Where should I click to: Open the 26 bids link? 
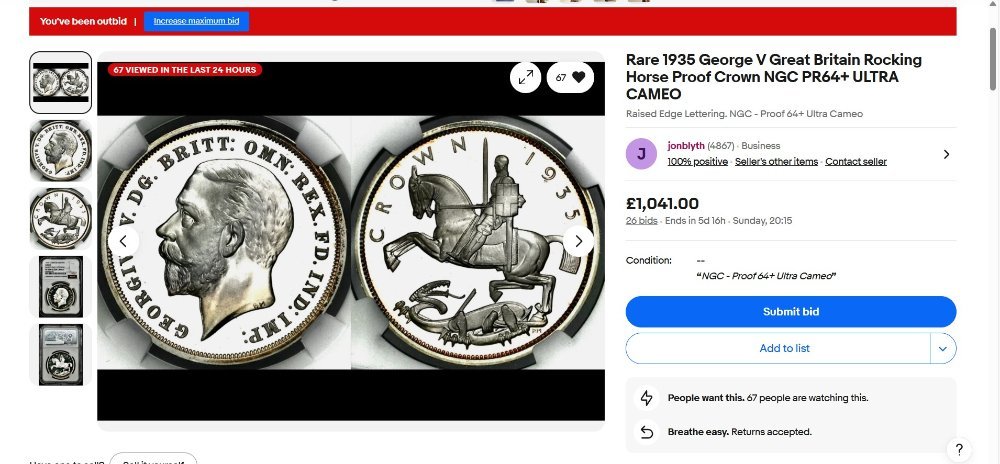(x=642, y=221)
